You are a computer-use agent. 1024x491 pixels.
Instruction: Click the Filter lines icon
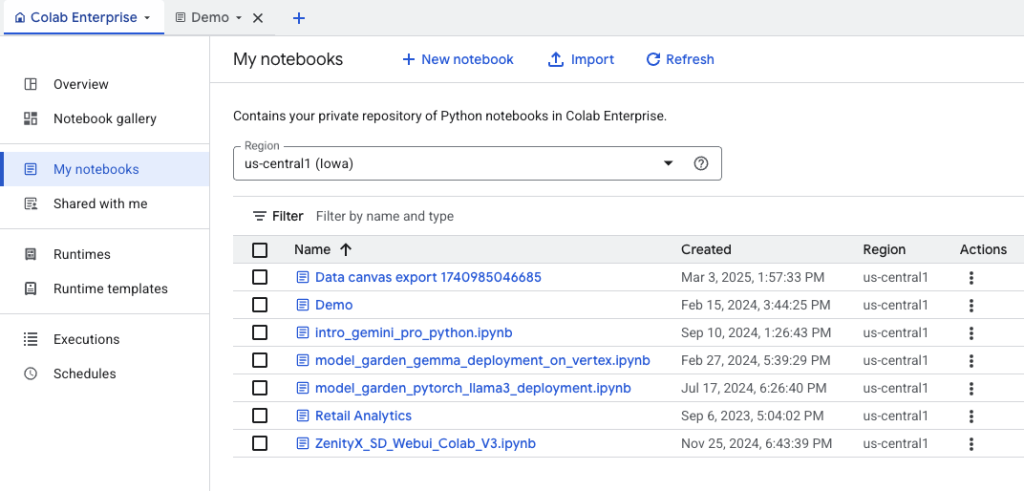point(260,216)
